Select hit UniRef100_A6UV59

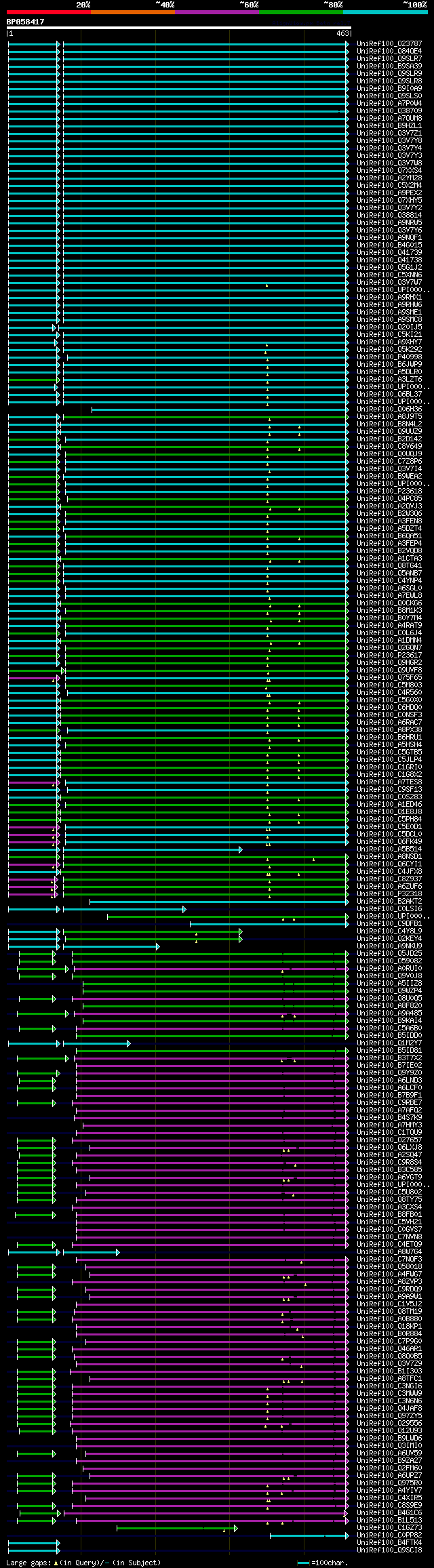(389, 1453)
